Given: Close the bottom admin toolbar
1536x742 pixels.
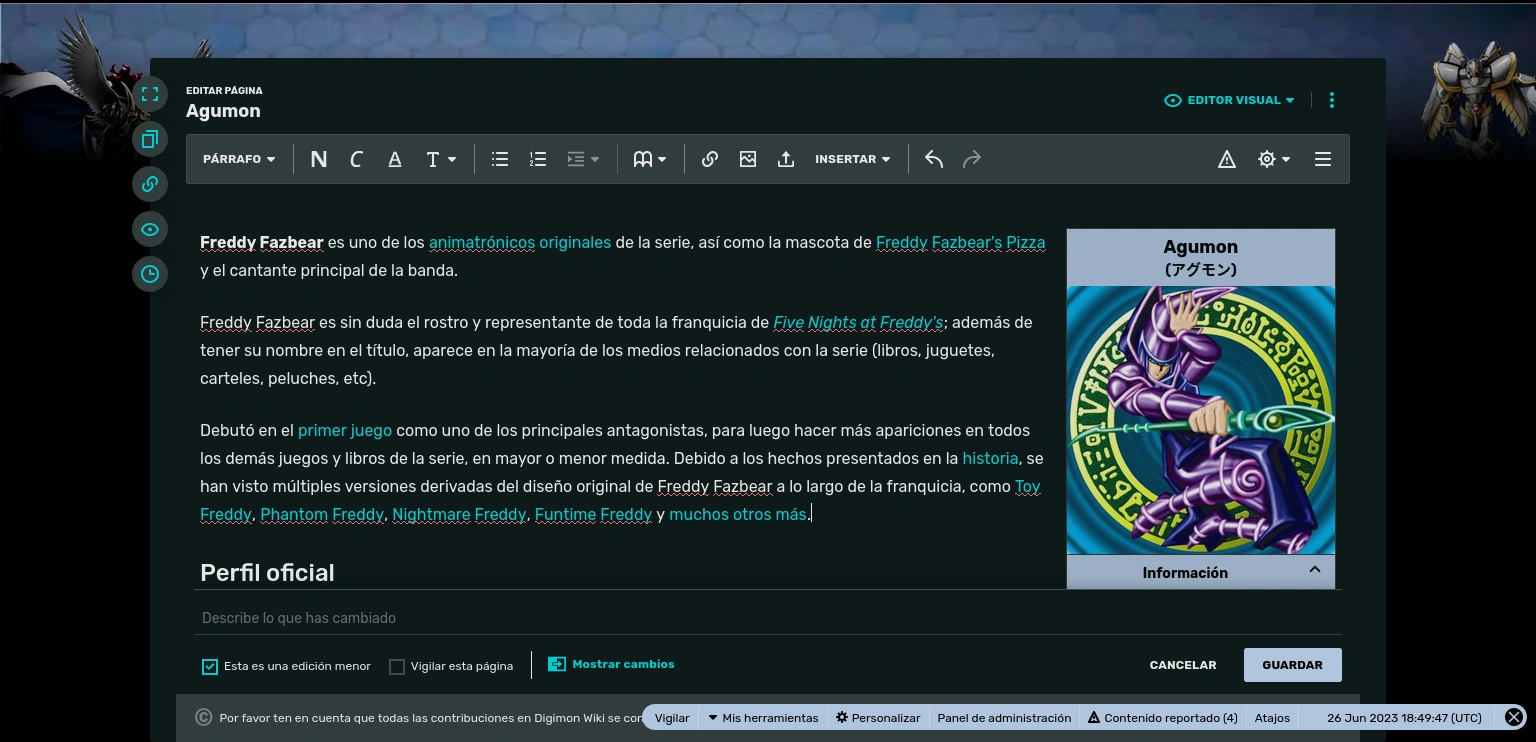Looking at the screenshot, I should (x=1515, y=717).
